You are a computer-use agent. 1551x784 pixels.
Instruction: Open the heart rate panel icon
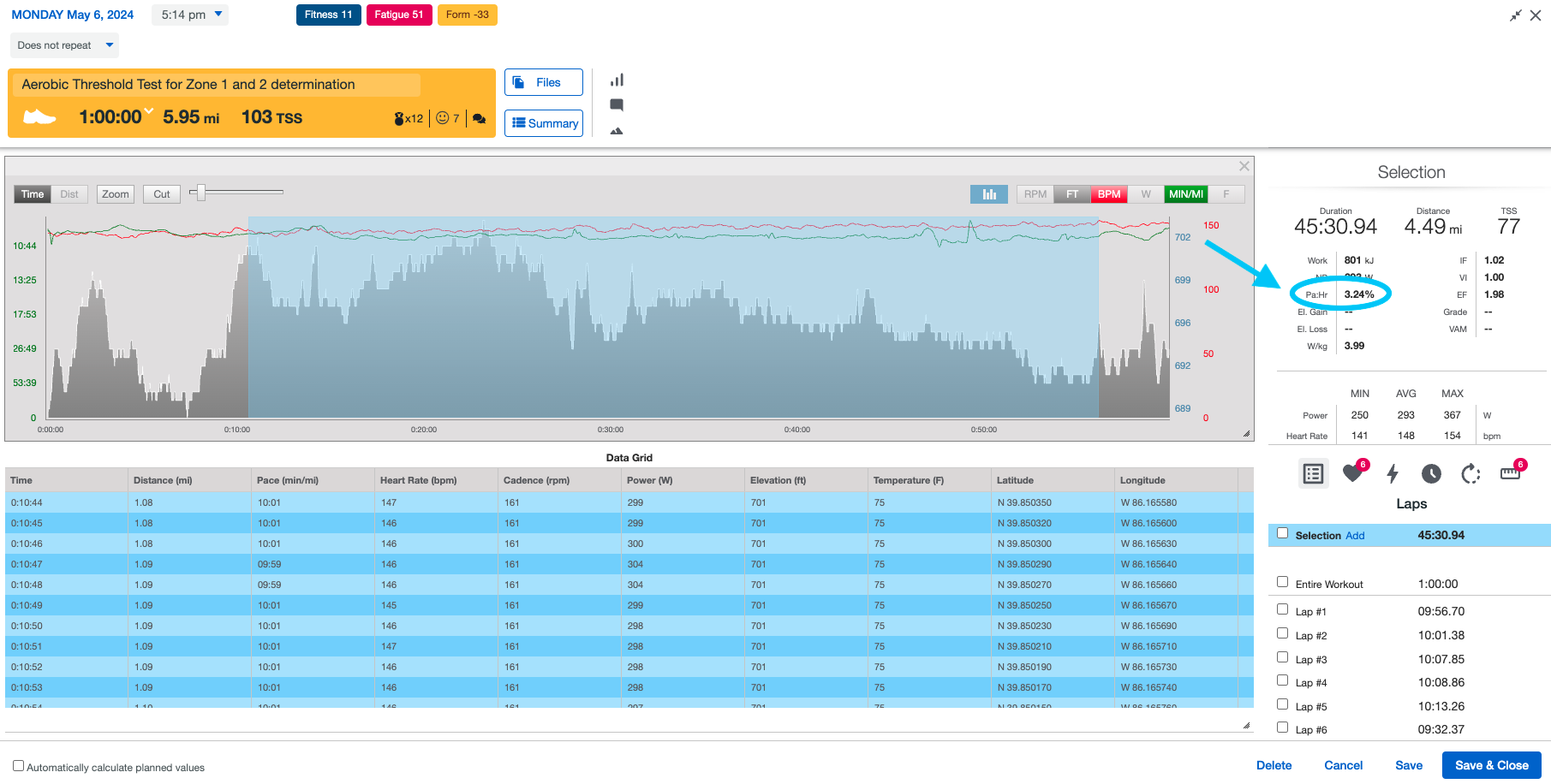coord(1353,473)
